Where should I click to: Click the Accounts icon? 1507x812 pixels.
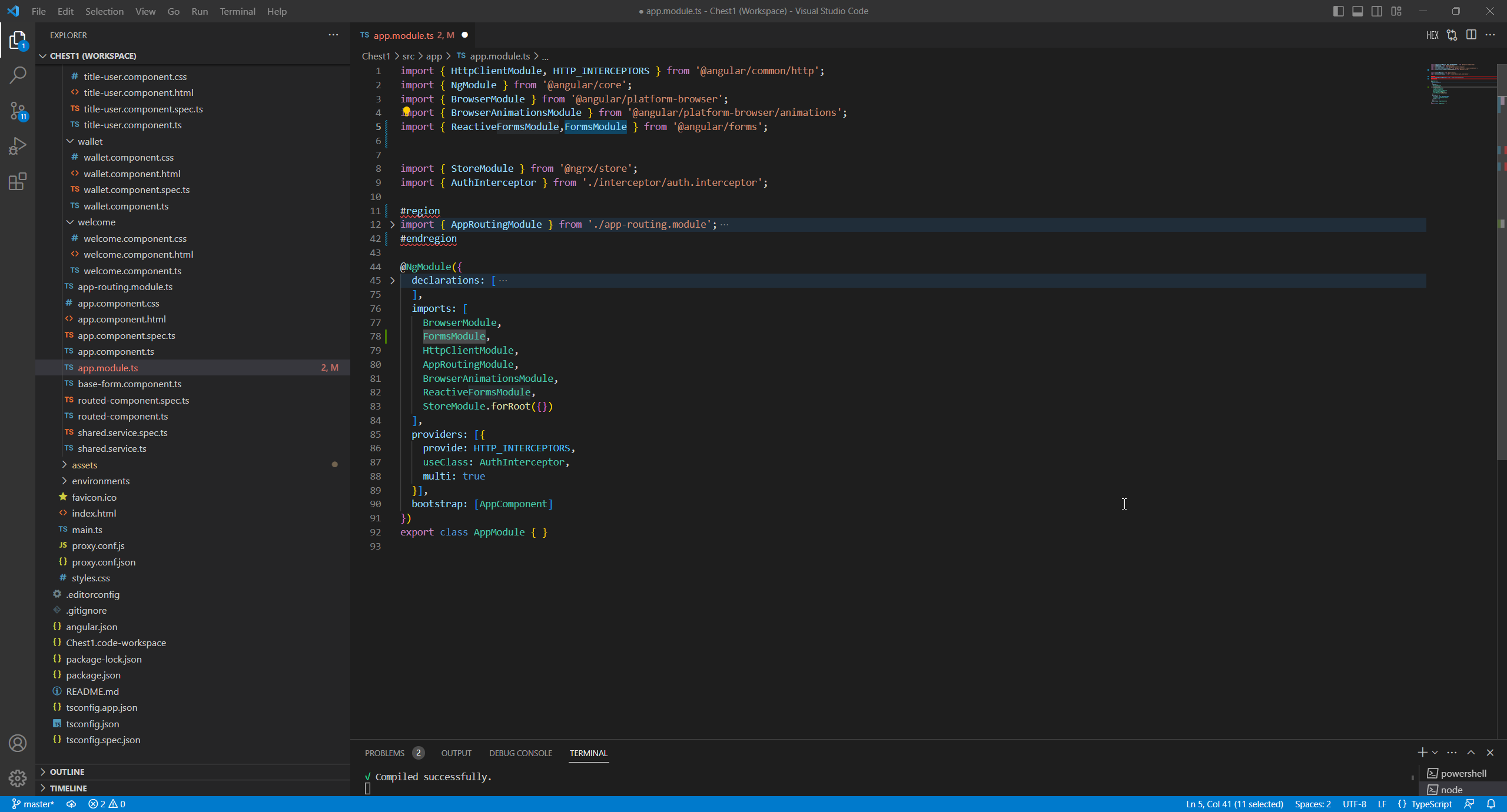click(x=18, y=743)
